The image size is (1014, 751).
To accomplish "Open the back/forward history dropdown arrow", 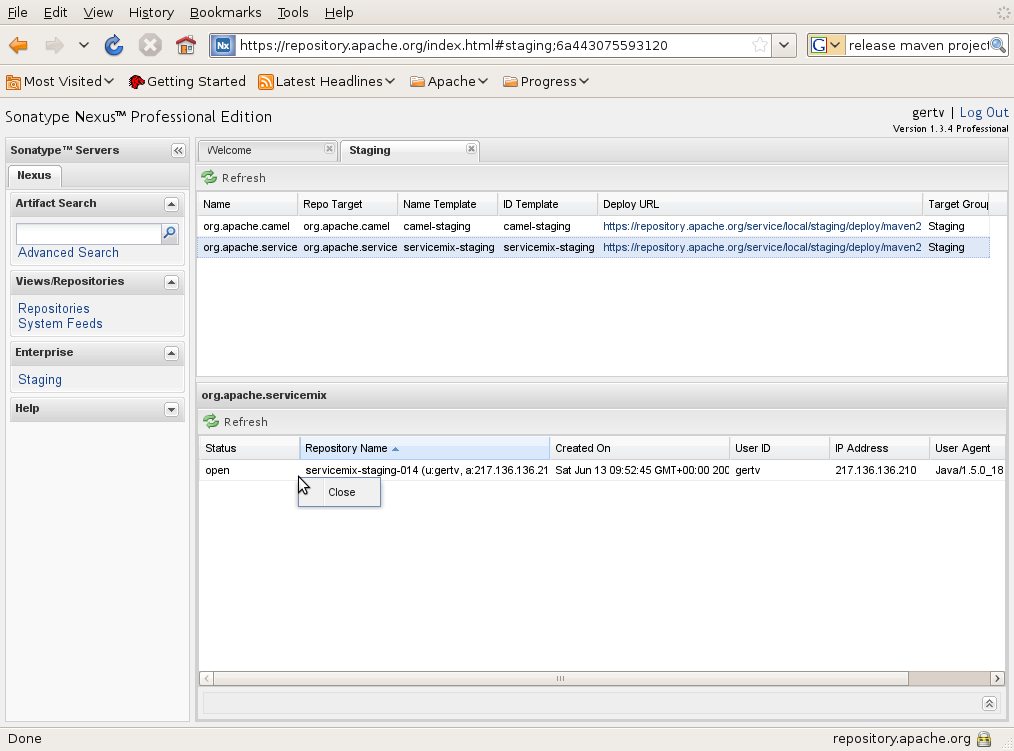I will (83, 45).
